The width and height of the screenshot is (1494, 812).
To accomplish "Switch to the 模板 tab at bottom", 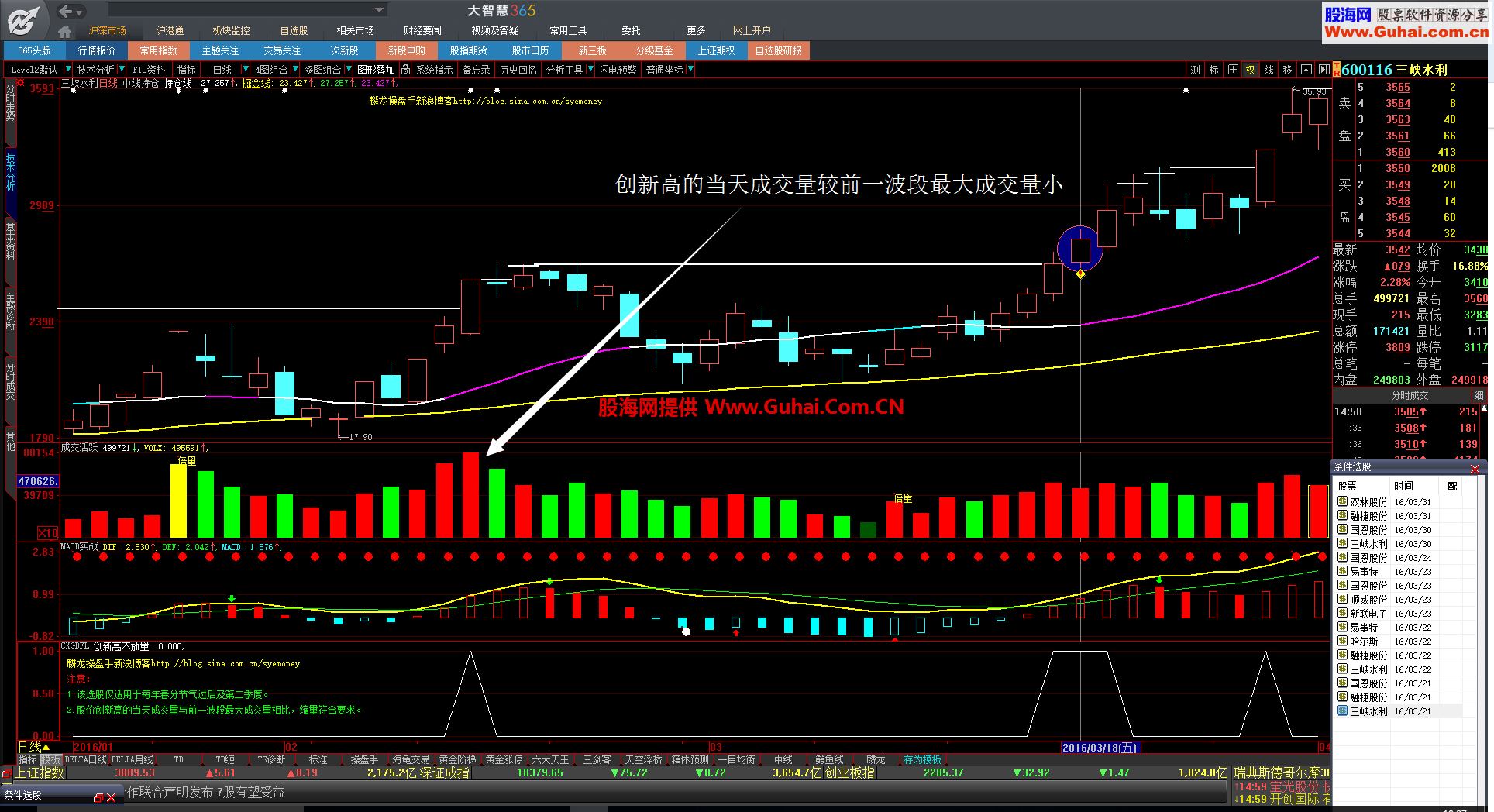I will coord(51,760).
